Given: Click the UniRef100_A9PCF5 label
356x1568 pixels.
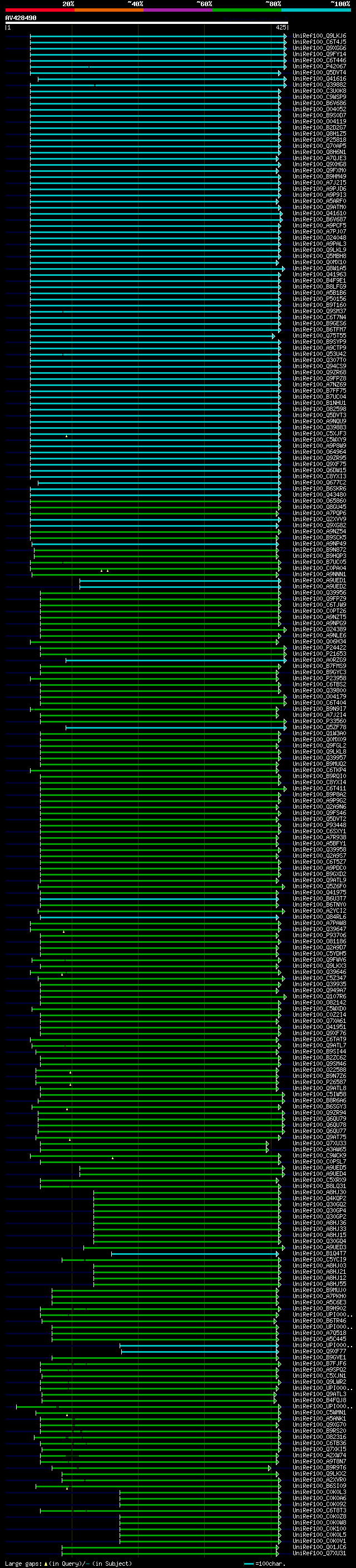Looking at the screenshot, I should [x=319, y=225].
